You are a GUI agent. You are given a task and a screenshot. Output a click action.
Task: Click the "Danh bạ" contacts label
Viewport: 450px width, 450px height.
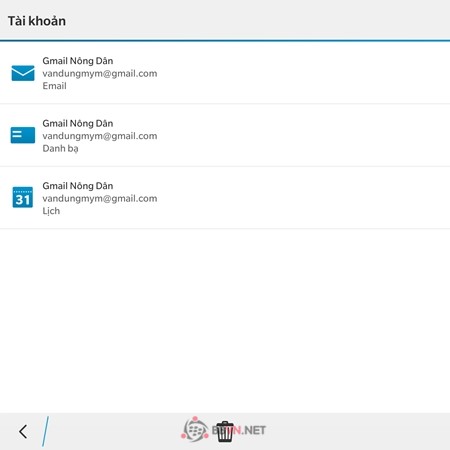pyautogui.click(x=60, y=149)
